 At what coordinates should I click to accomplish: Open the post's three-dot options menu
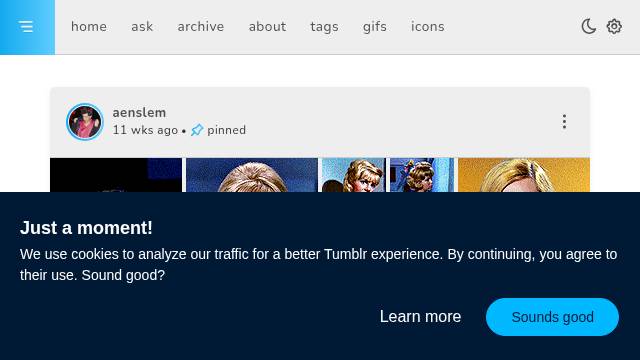tap(564, 122)
